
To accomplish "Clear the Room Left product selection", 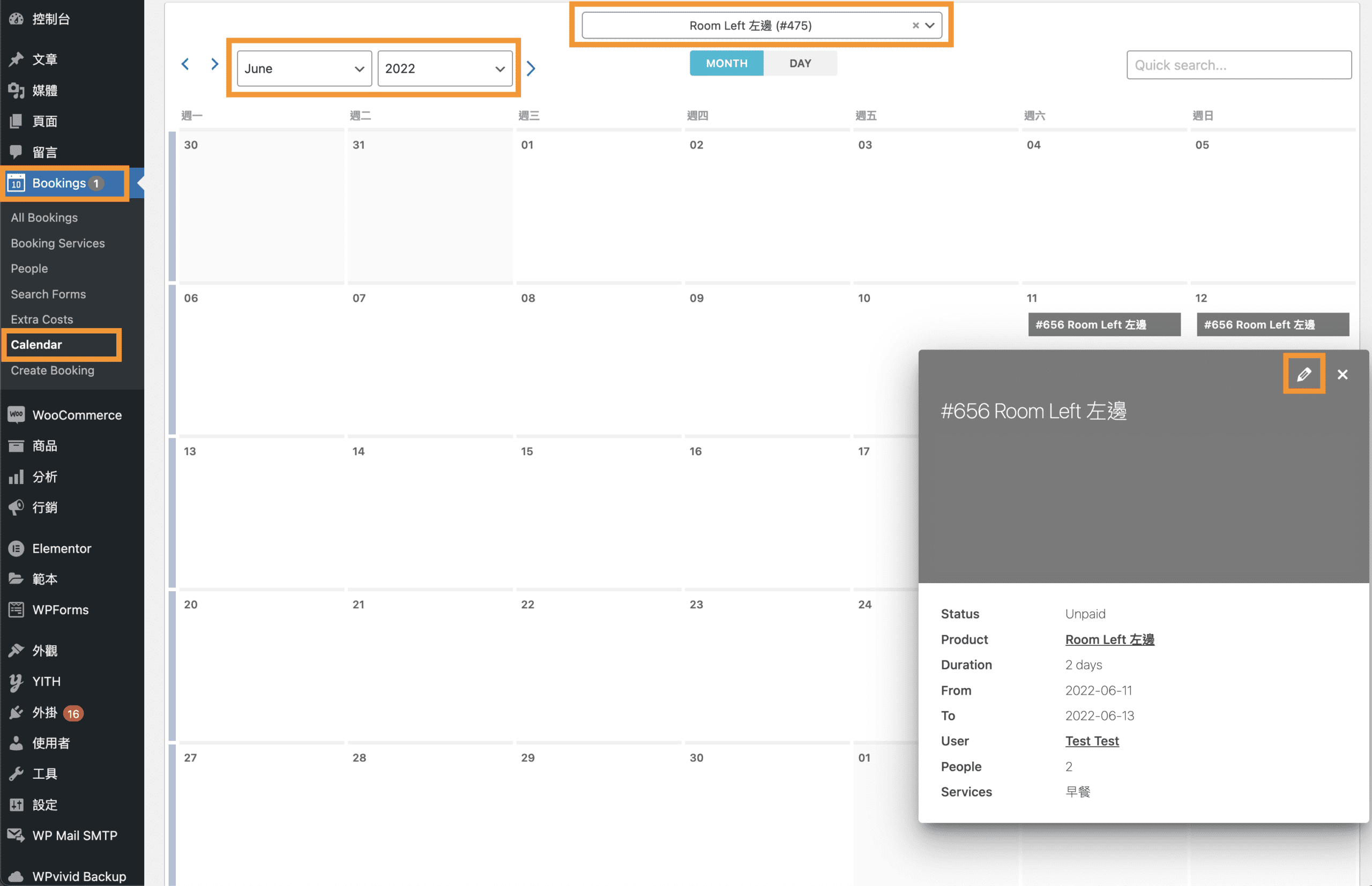I will coord(915,25).
